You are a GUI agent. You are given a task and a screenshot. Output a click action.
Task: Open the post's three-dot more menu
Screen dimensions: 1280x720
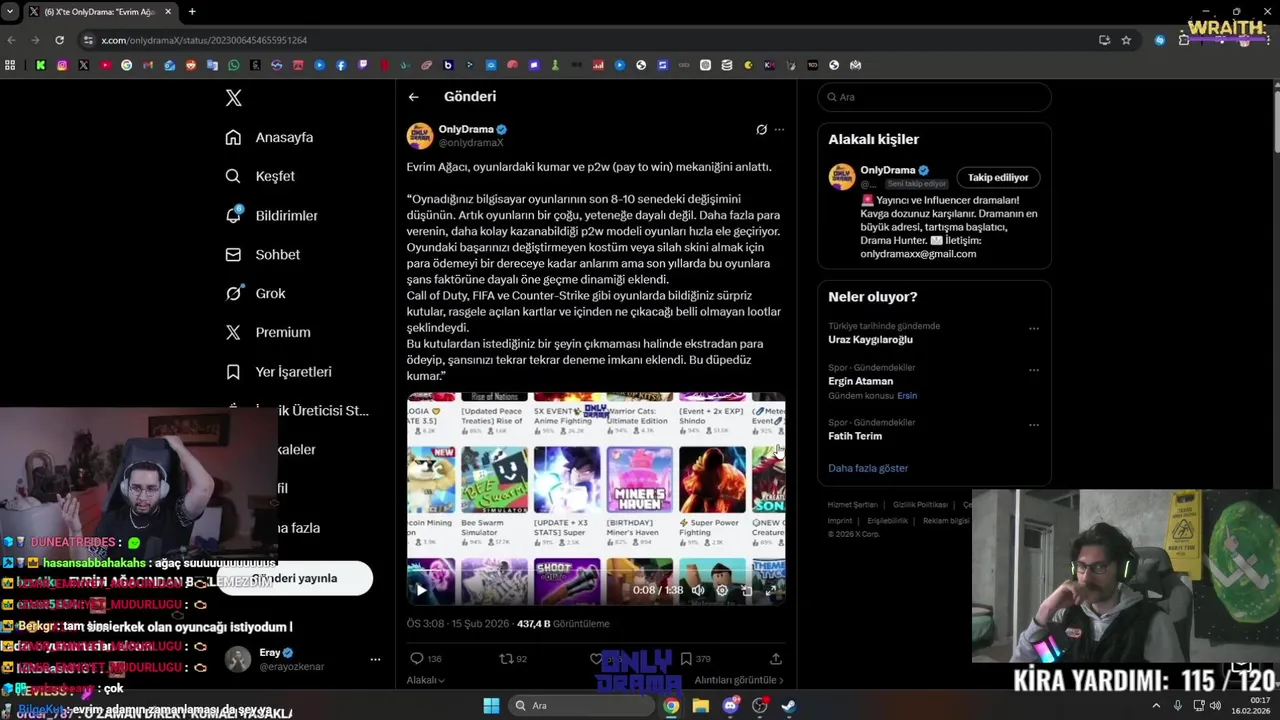[779, 129]
